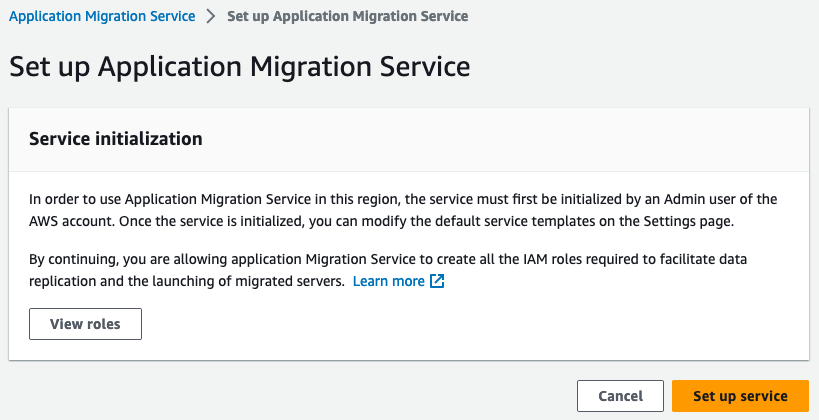The height and width of the screenshot is (420, 819).
Task: Cancel the service setup
Action: point(620,396)
